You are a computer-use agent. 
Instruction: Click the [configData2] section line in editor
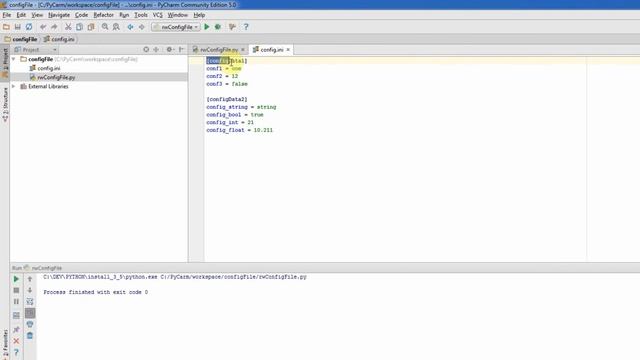pyautogui.click(x=227, y=99)
